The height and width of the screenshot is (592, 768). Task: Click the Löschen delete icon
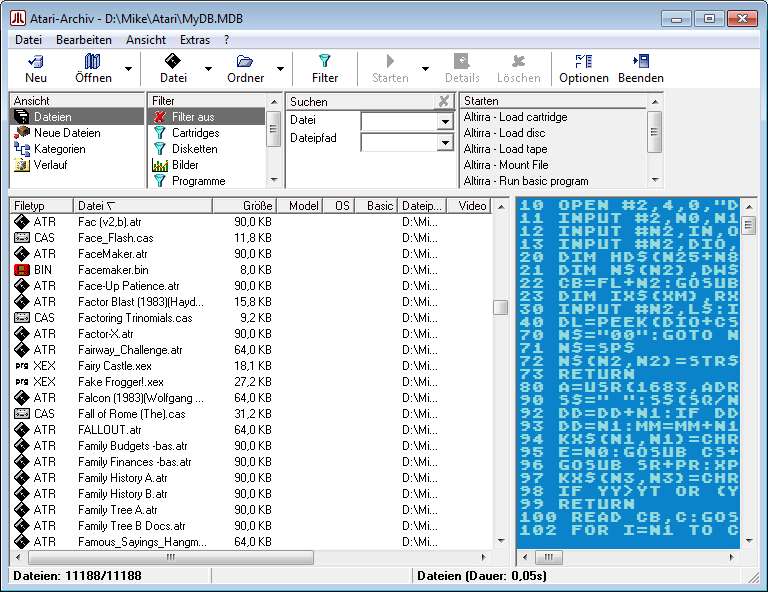point(518,61)
